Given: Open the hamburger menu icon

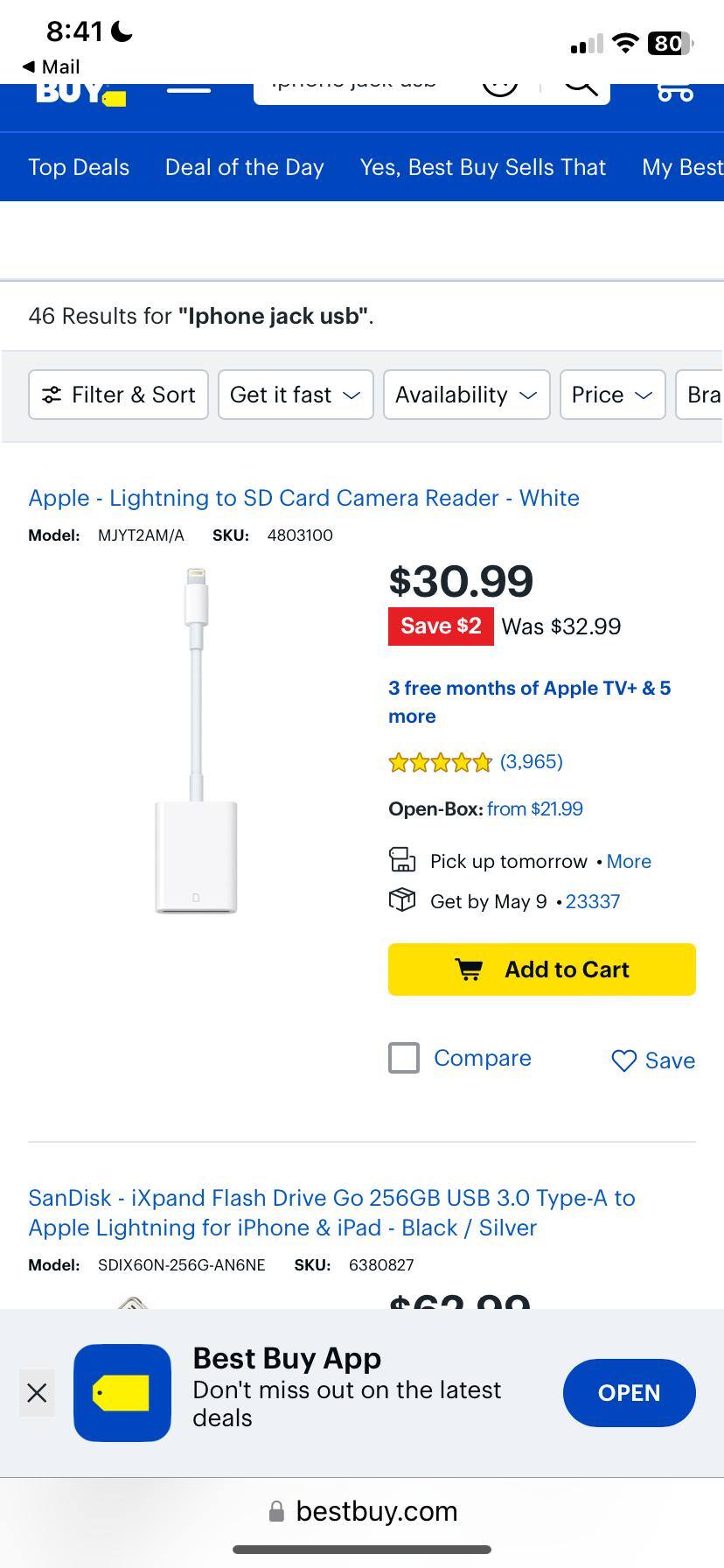Looking at the screenshot, I should (188, 89).
